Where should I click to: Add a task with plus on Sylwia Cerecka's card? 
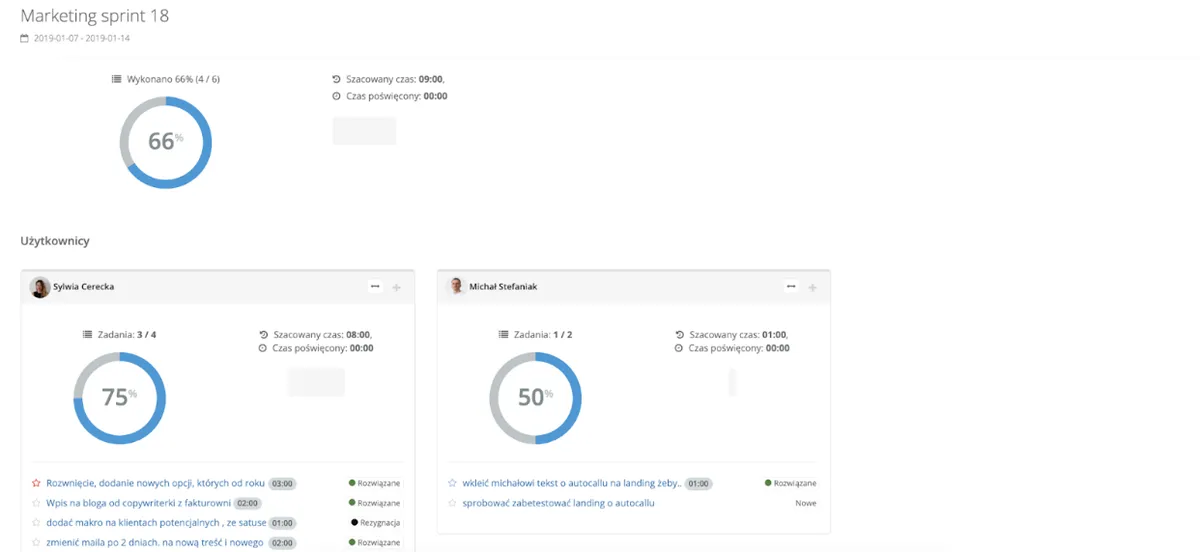point(396,288)
